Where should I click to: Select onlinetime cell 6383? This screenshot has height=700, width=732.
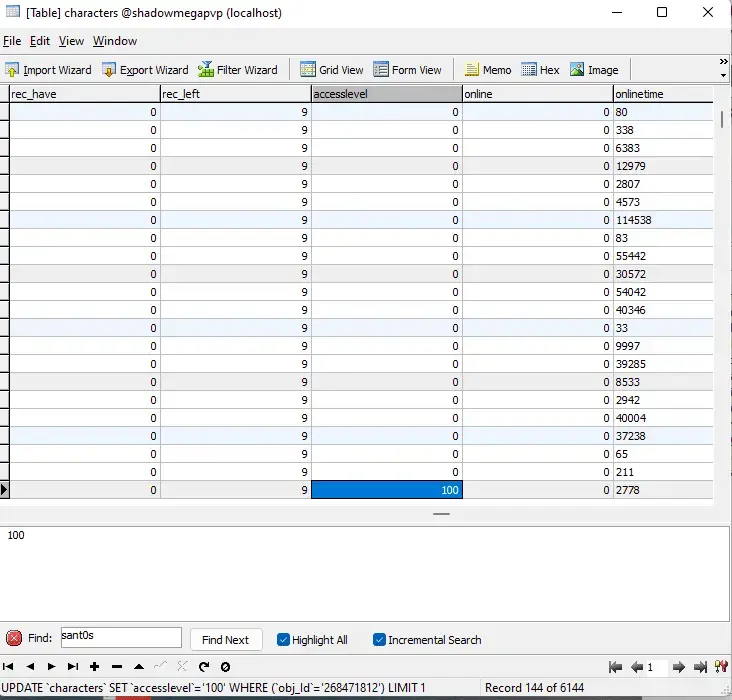[663, 148]
